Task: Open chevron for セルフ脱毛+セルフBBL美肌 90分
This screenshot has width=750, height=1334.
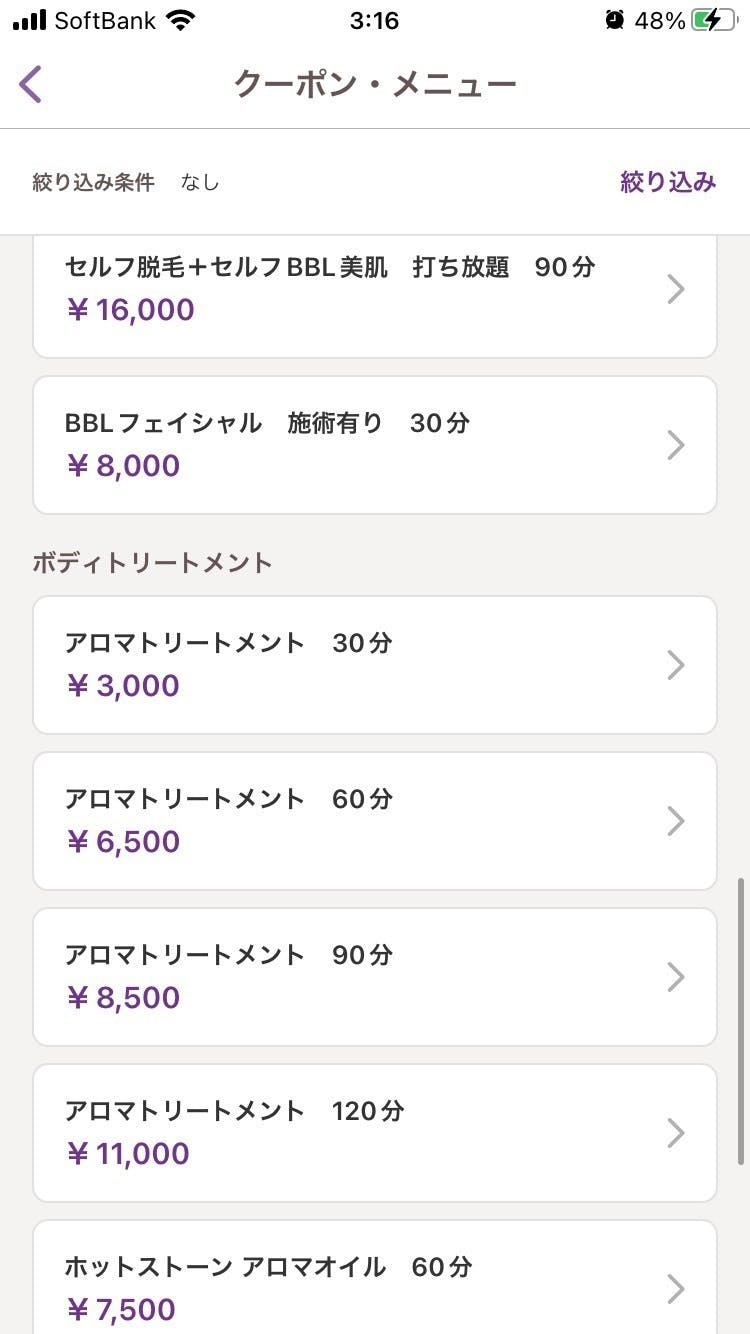Action: pos(676,289)
